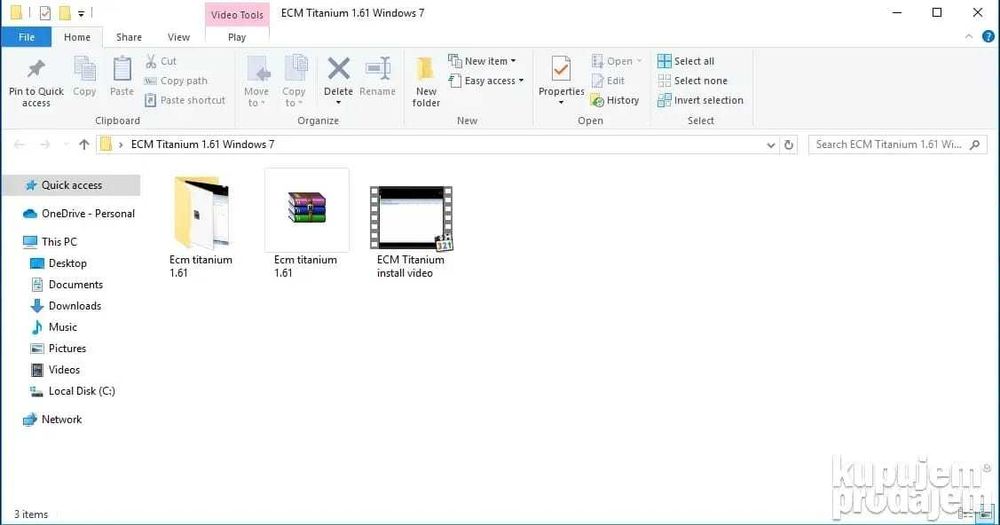Select Network in navigation pane

[52, 420]
